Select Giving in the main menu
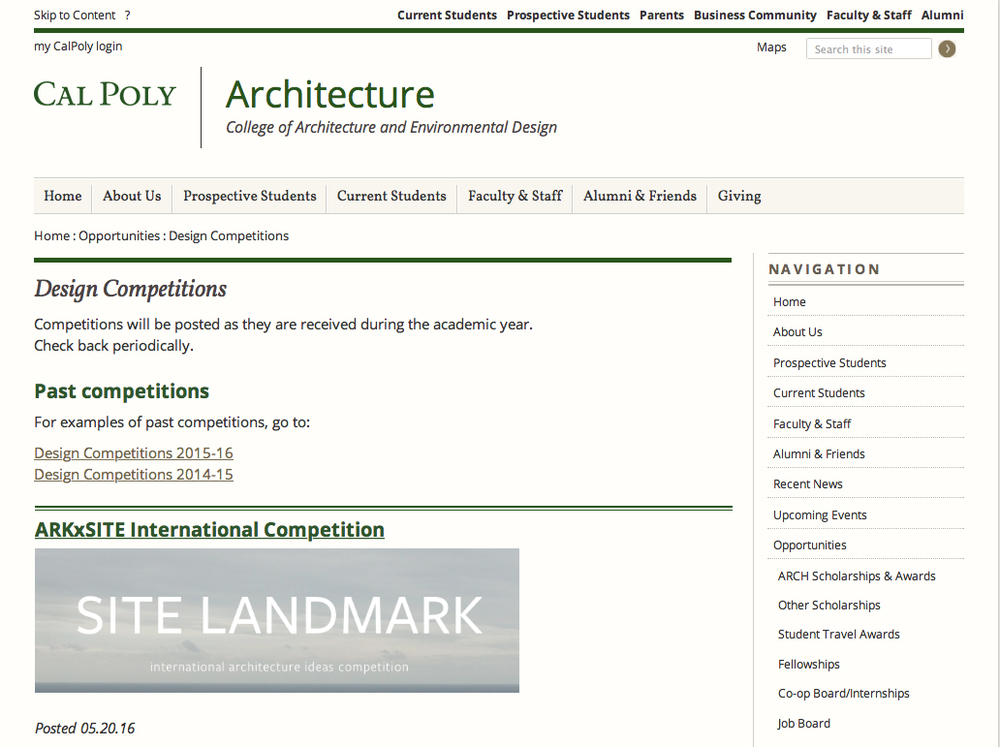 [x=739, y=196]
